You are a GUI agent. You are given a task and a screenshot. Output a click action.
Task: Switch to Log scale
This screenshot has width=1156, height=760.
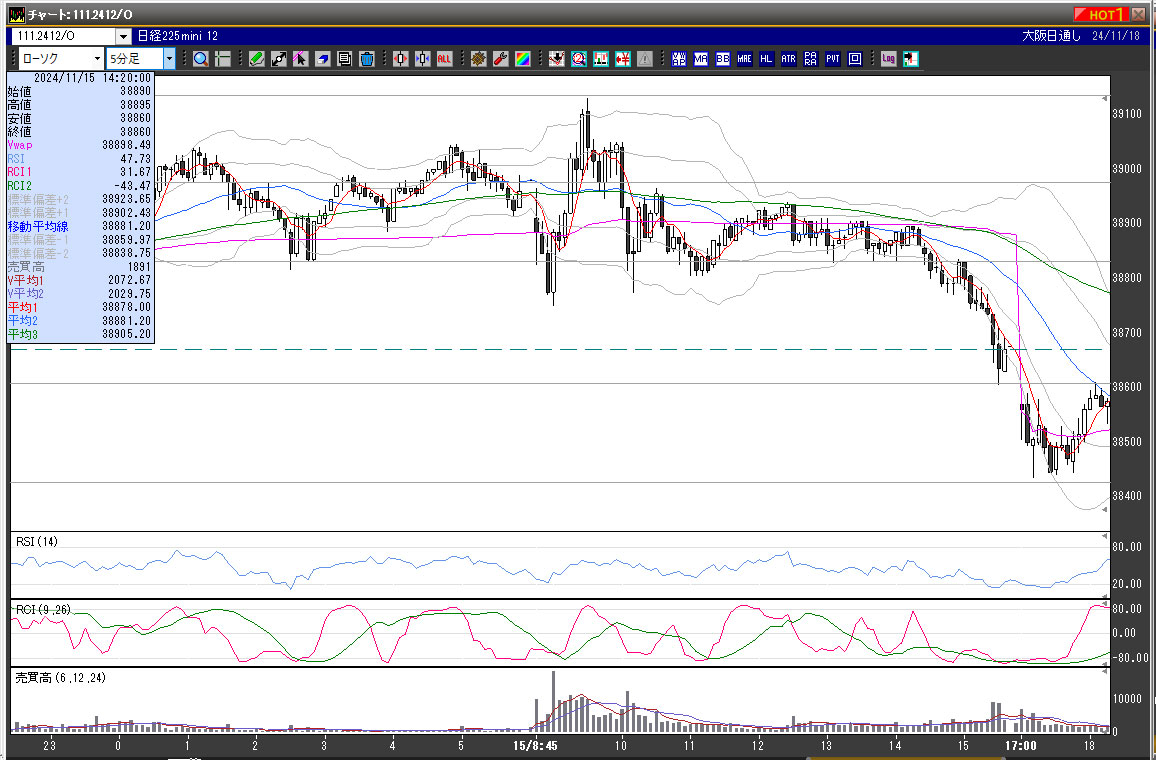pyautogui.click(x=888, y=59)
